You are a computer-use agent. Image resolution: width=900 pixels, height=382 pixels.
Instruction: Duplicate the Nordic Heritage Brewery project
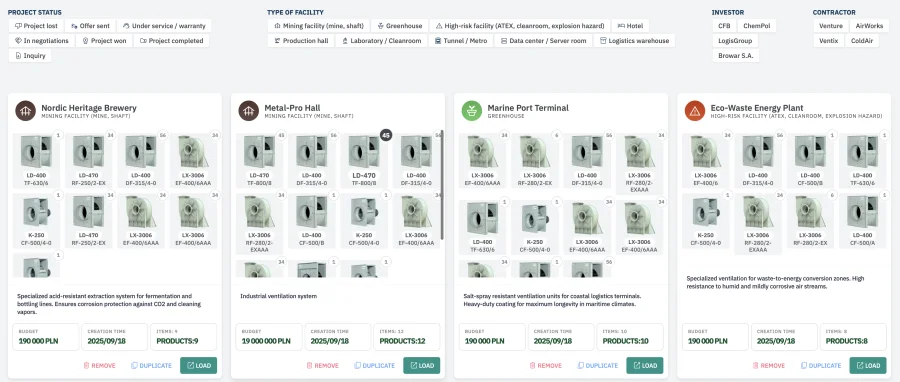coord(152,365)
